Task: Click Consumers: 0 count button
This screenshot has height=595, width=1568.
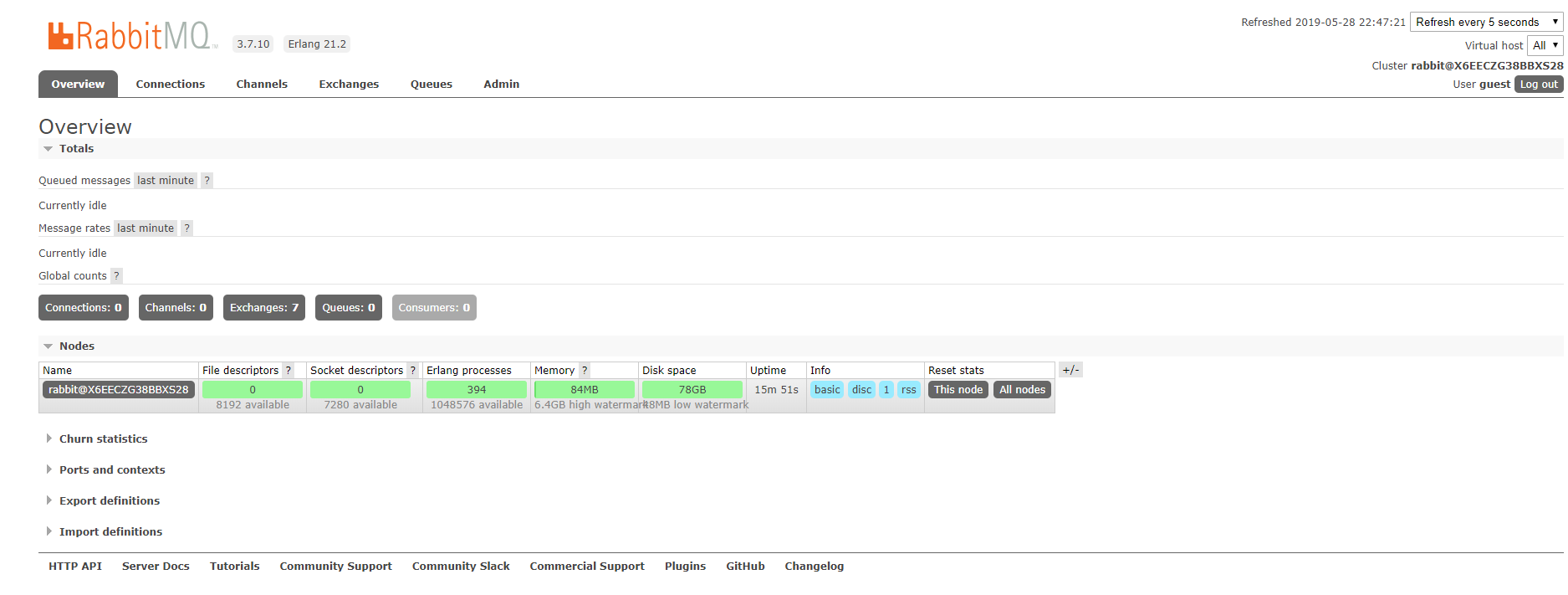Action: click(x=434, y=308)
